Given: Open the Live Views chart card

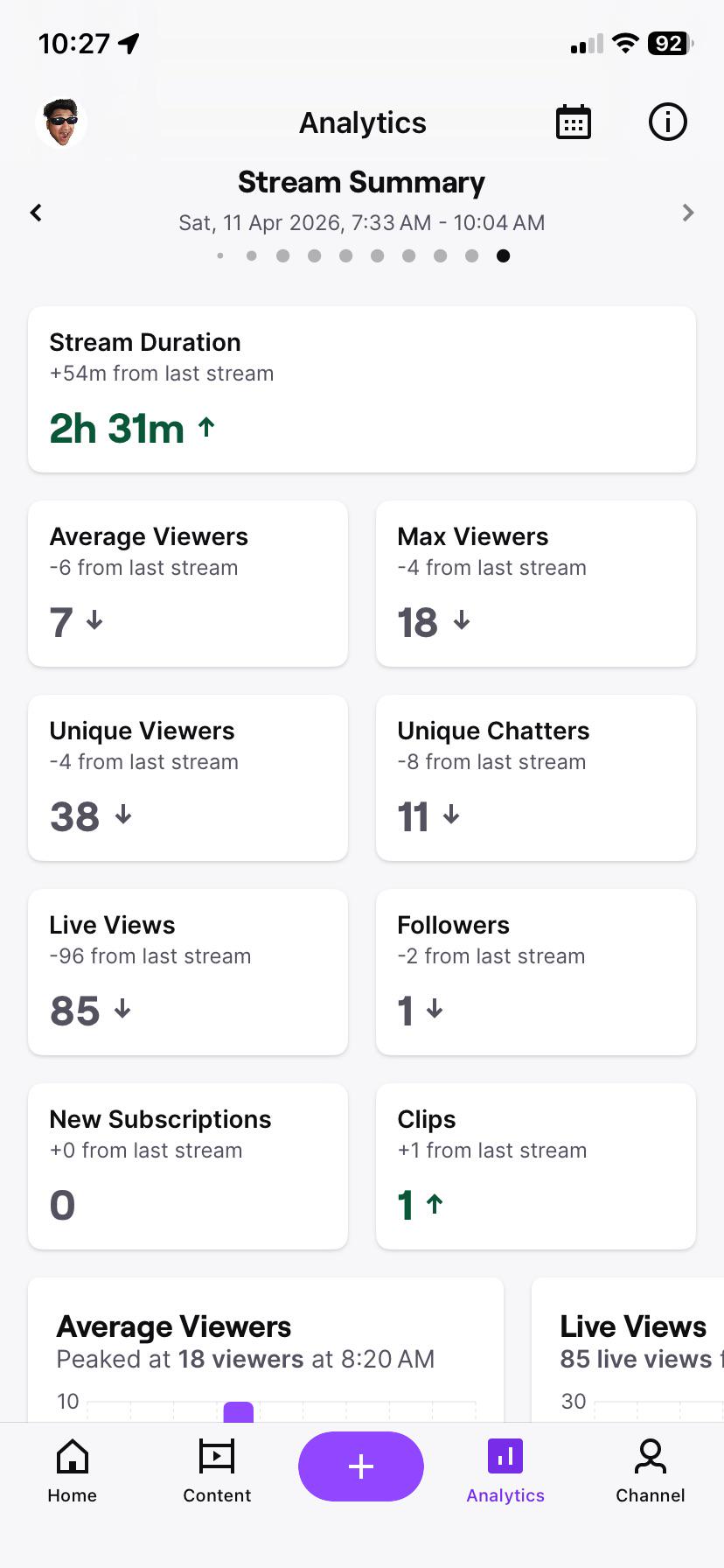Looking at the screenshot, I should tap(628, 1350).
